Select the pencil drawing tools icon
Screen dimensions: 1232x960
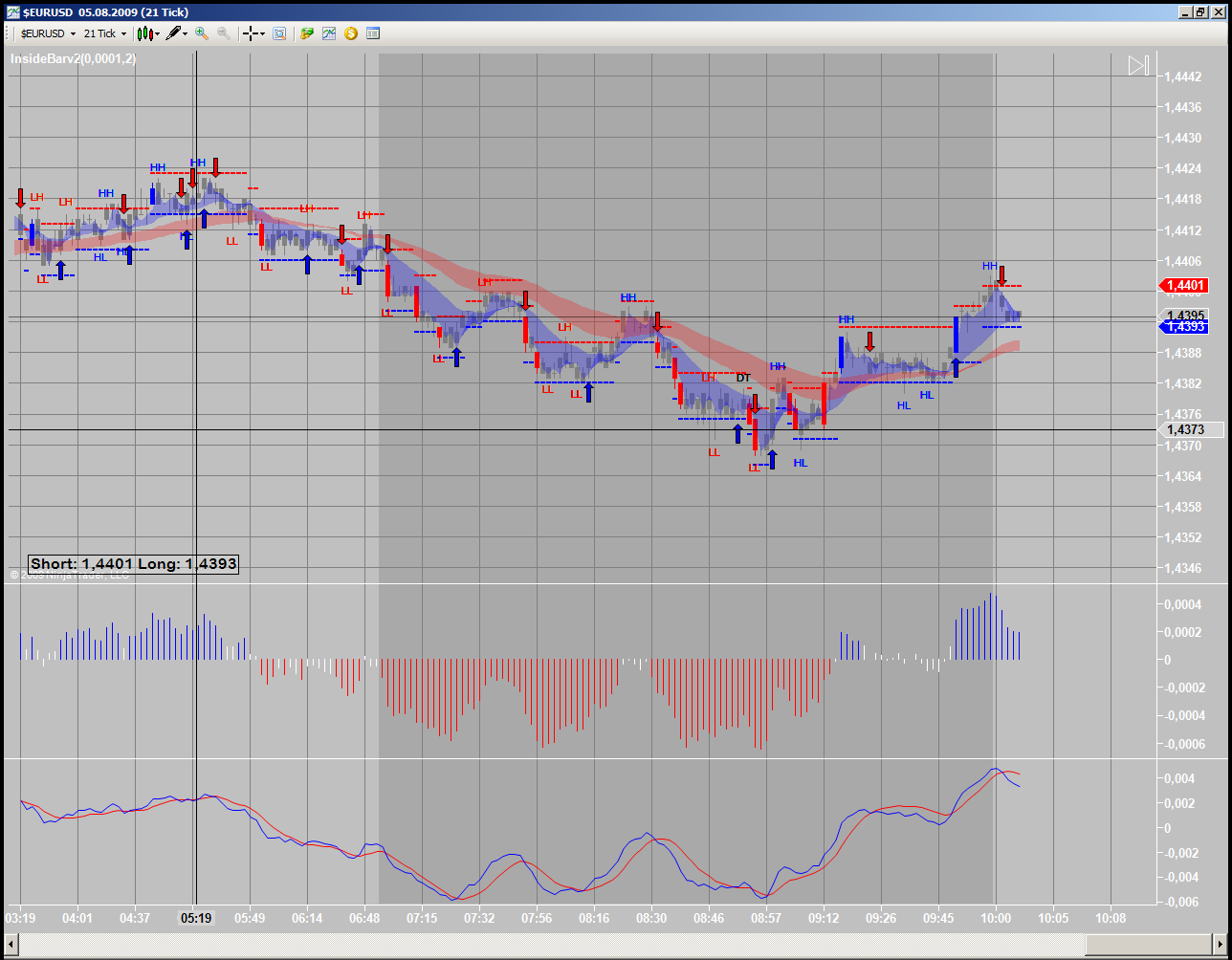pyautogui.click(x=172, y=33)
